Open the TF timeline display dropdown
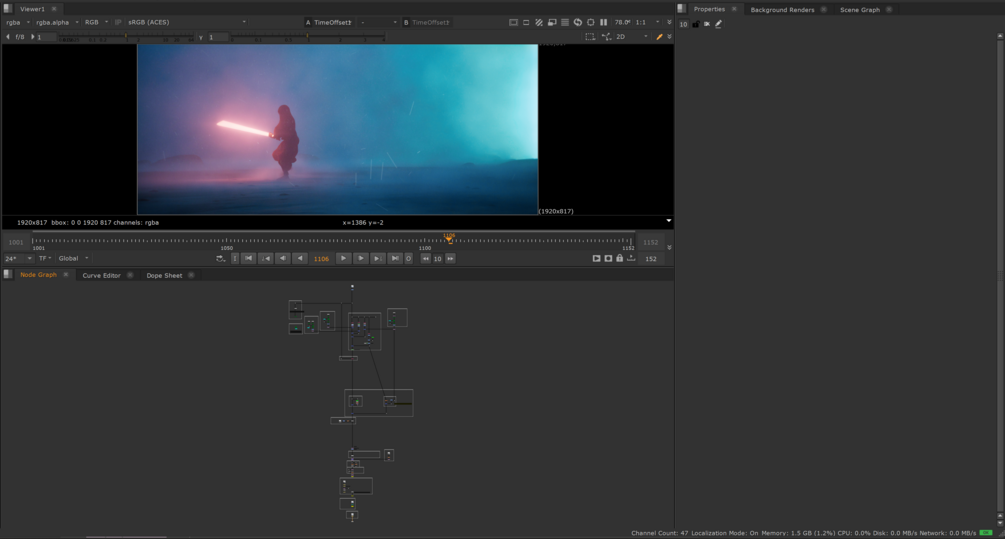Screen dimensions: 1005x539 (x=45, y=259)
